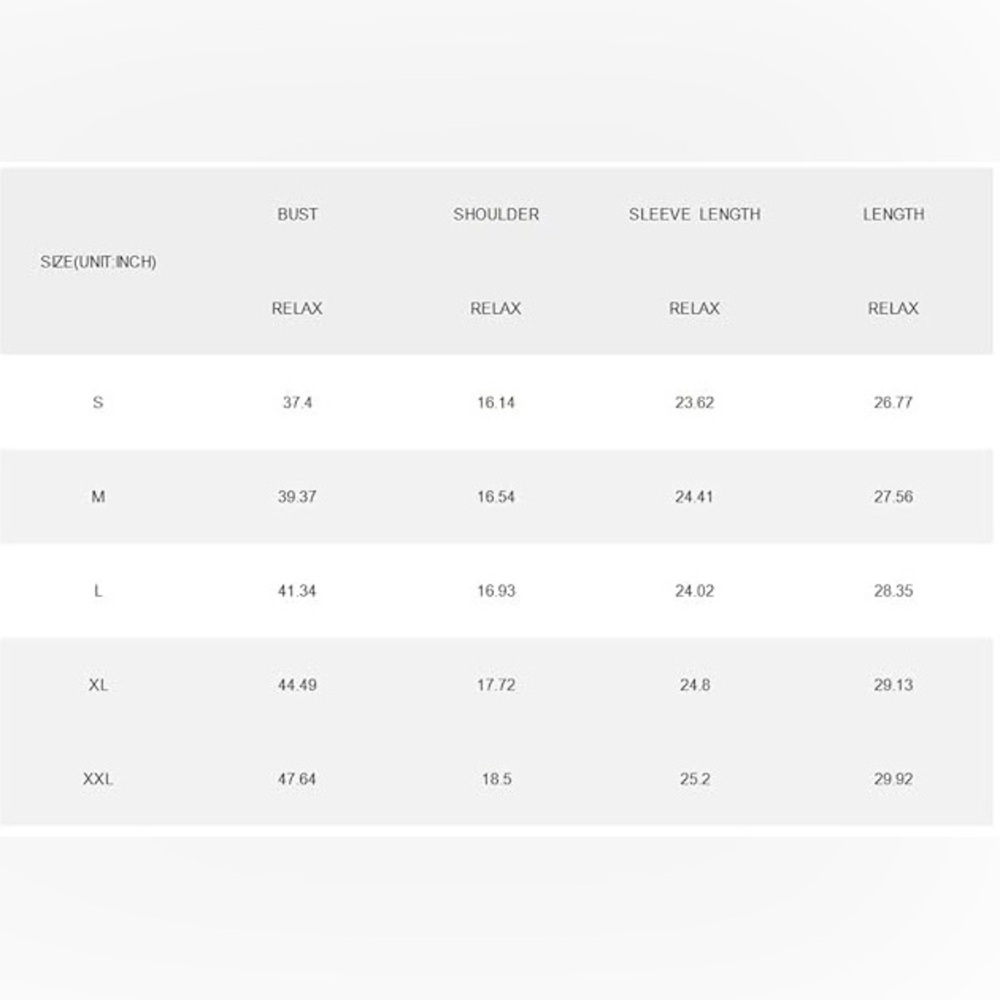Select the XXL size row label
This screenshot has height=1000, width=1000.
click(98, 779)
